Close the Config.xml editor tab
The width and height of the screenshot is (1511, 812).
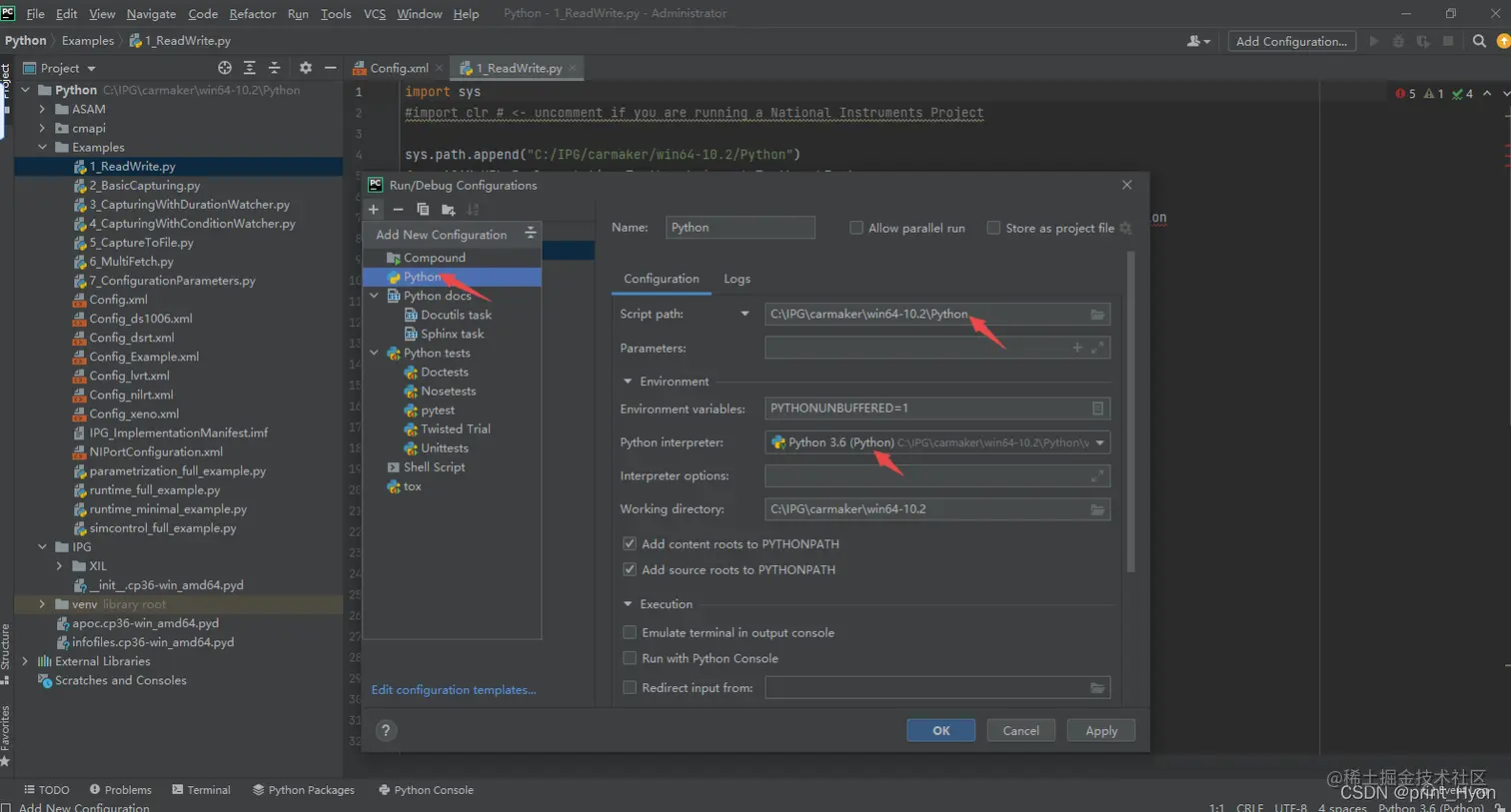coord(439,69)
